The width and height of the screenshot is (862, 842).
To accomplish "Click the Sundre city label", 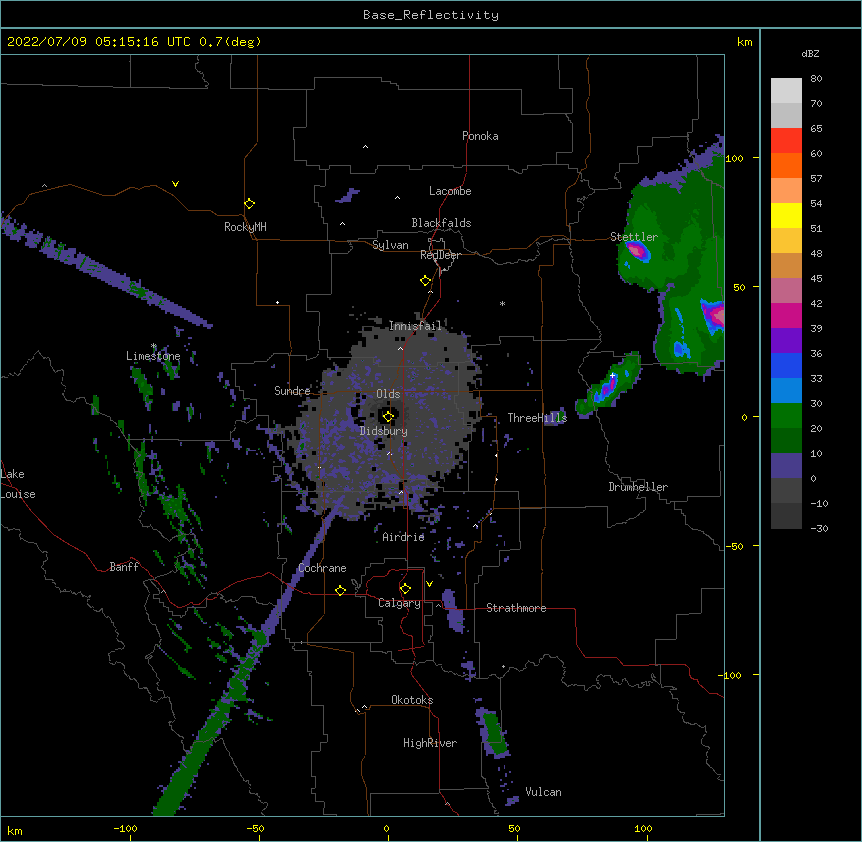I will 292,391.
